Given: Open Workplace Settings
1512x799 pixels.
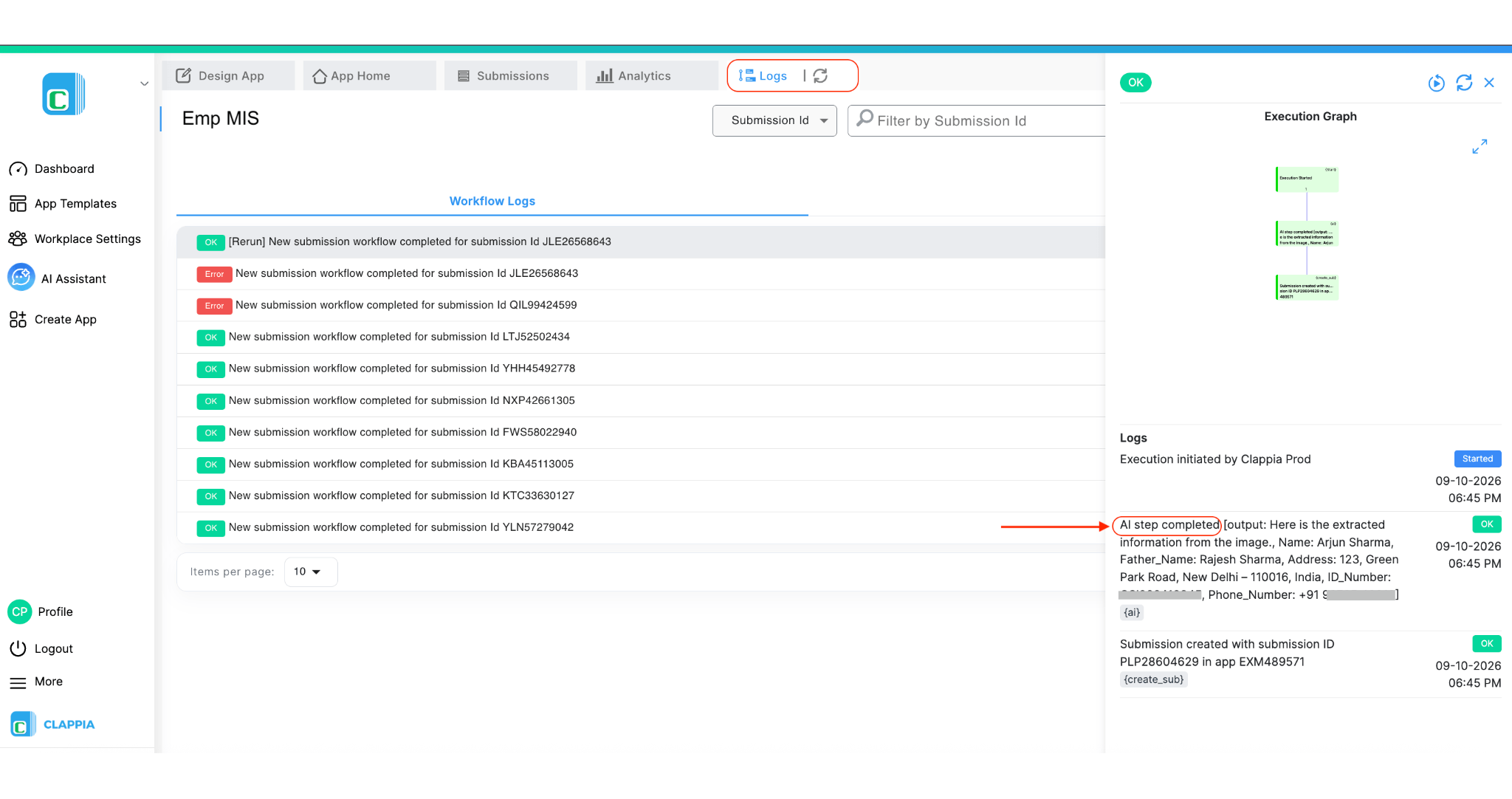Looking at the screenshot, I should point(75,239).
